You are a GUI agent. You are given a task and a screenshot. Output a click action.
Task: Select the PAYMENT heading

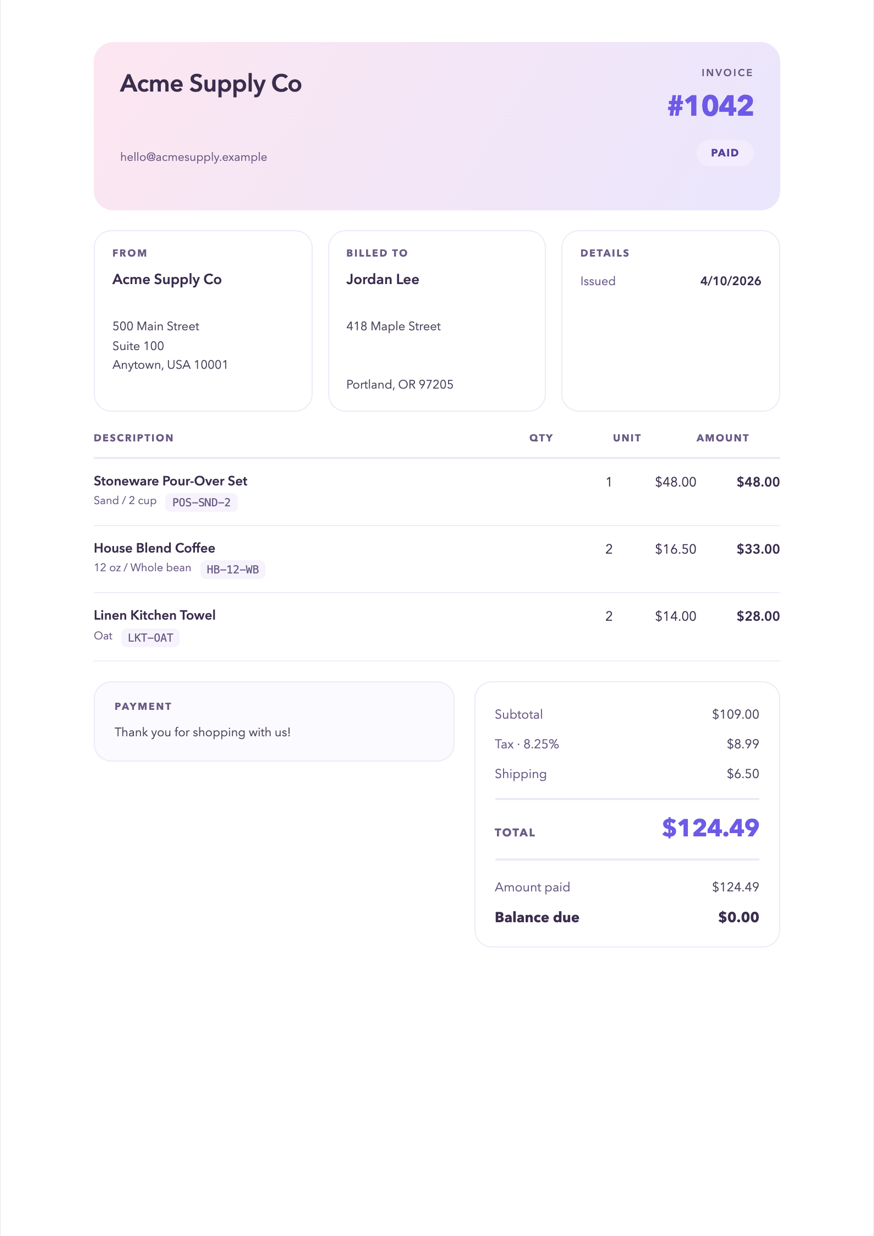143,706
